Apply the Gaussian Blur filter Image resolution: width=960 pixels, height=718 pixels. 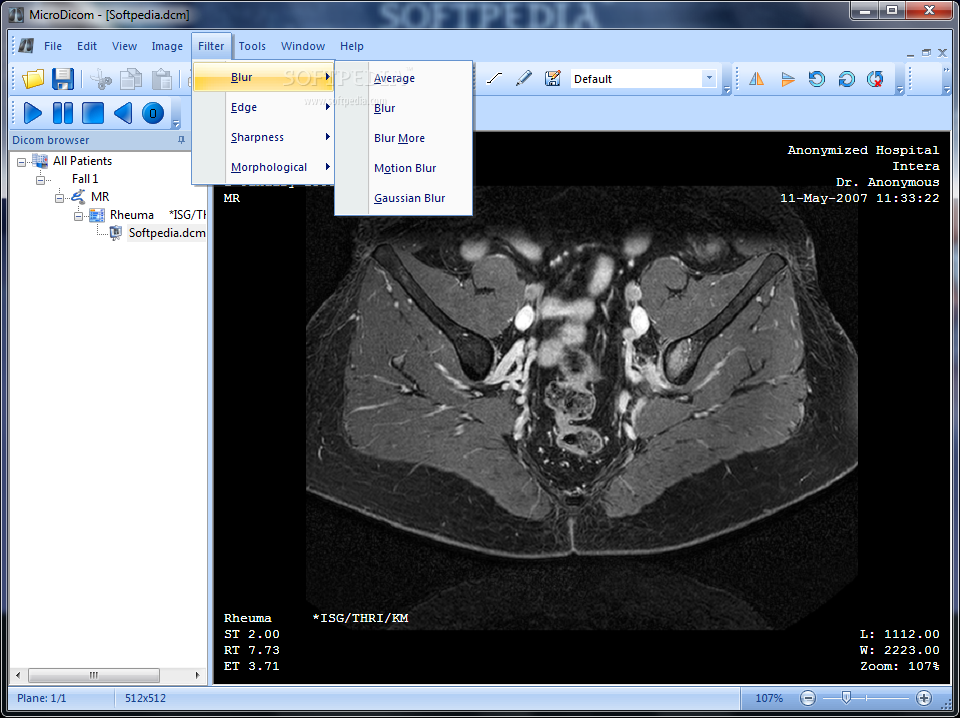(x=403, y=198)
